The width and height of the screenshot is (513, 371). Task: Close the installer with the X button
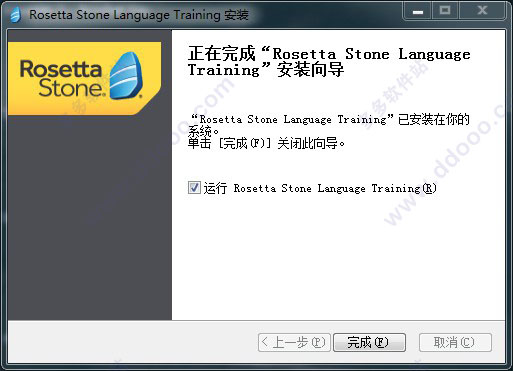(x=482, y=11)
